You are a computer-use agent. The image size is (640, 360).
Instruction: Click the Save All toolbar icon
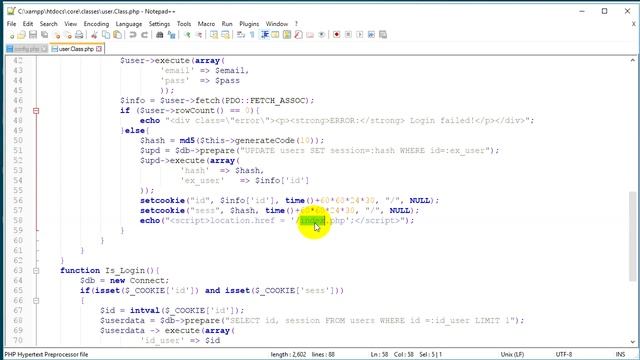44,35
